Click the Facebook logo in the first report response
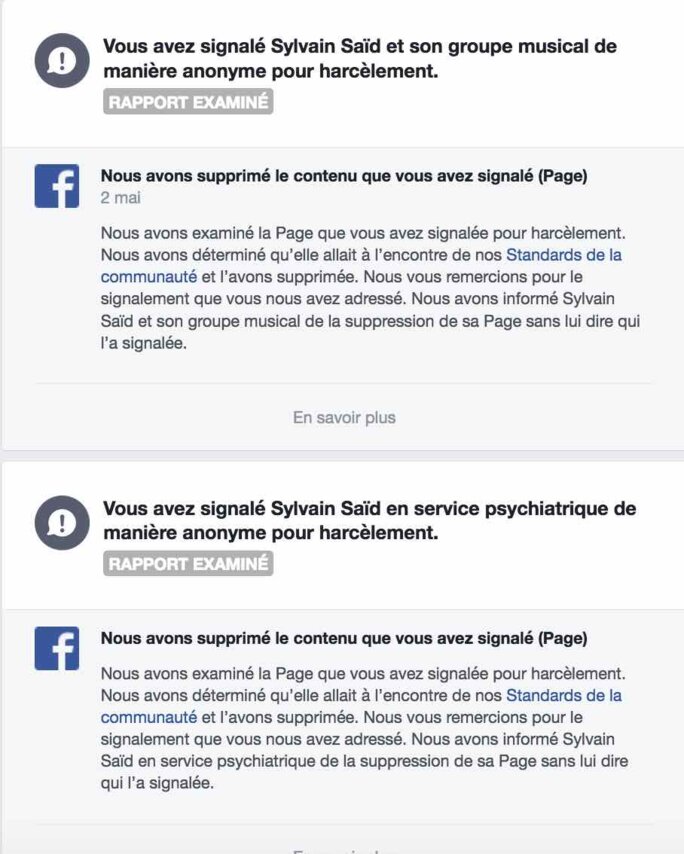 pos(57,185)
